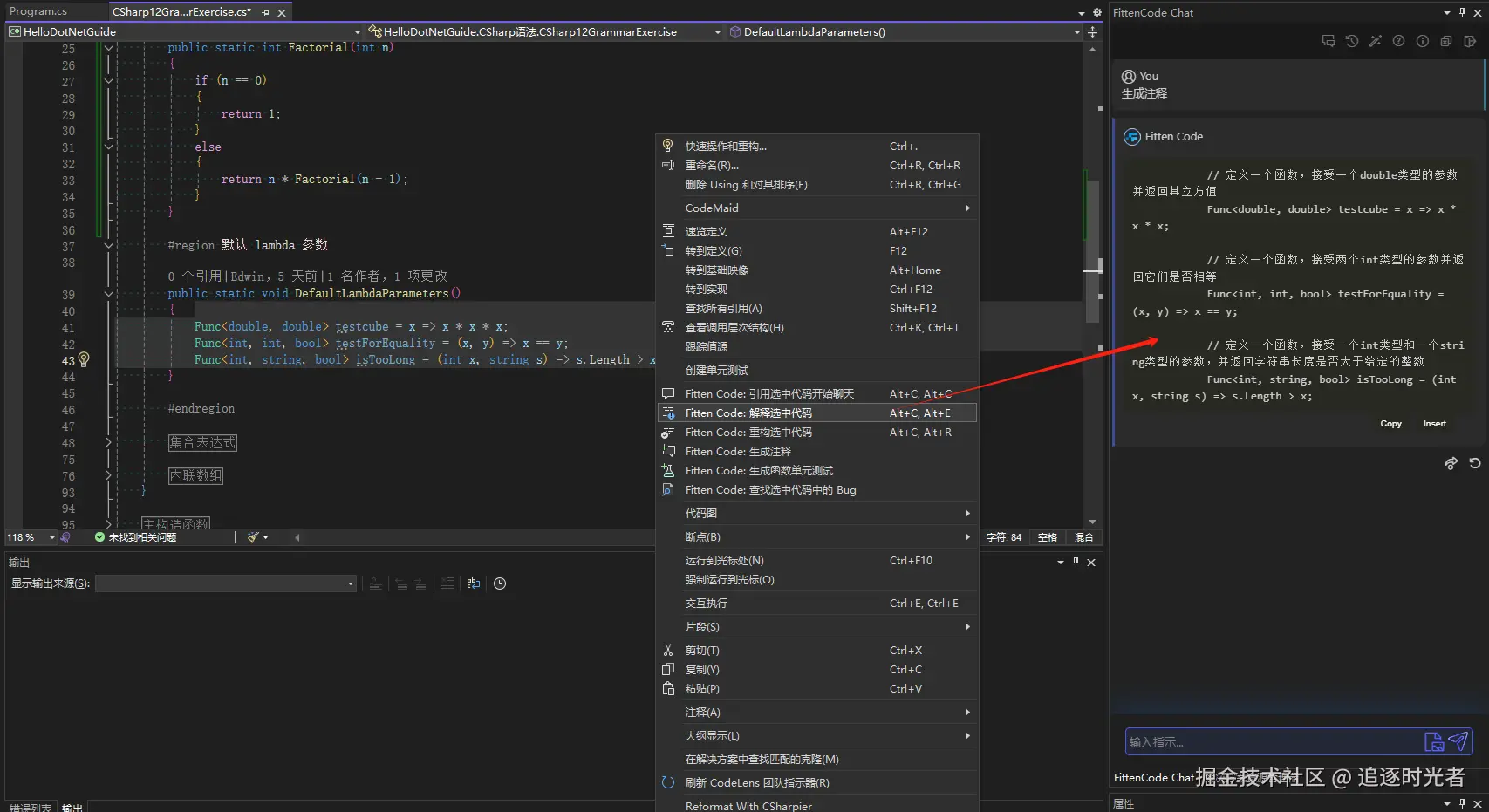1489x812 pixels.
Task: Choose Fitten Code: 查找选中代码中的 Bug
Action: click(817, 489)
